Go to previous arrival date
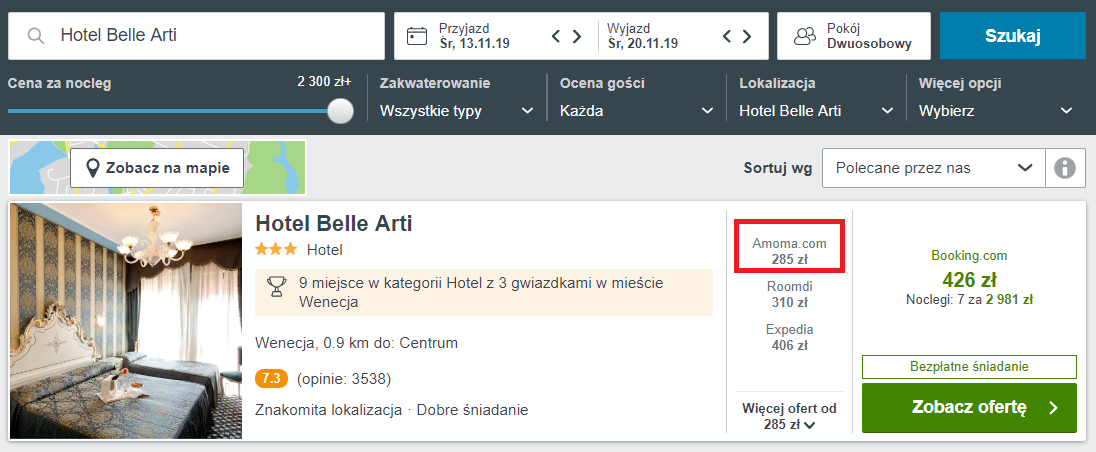Screen dimensions: 1096x452 (x=557, y=36)
